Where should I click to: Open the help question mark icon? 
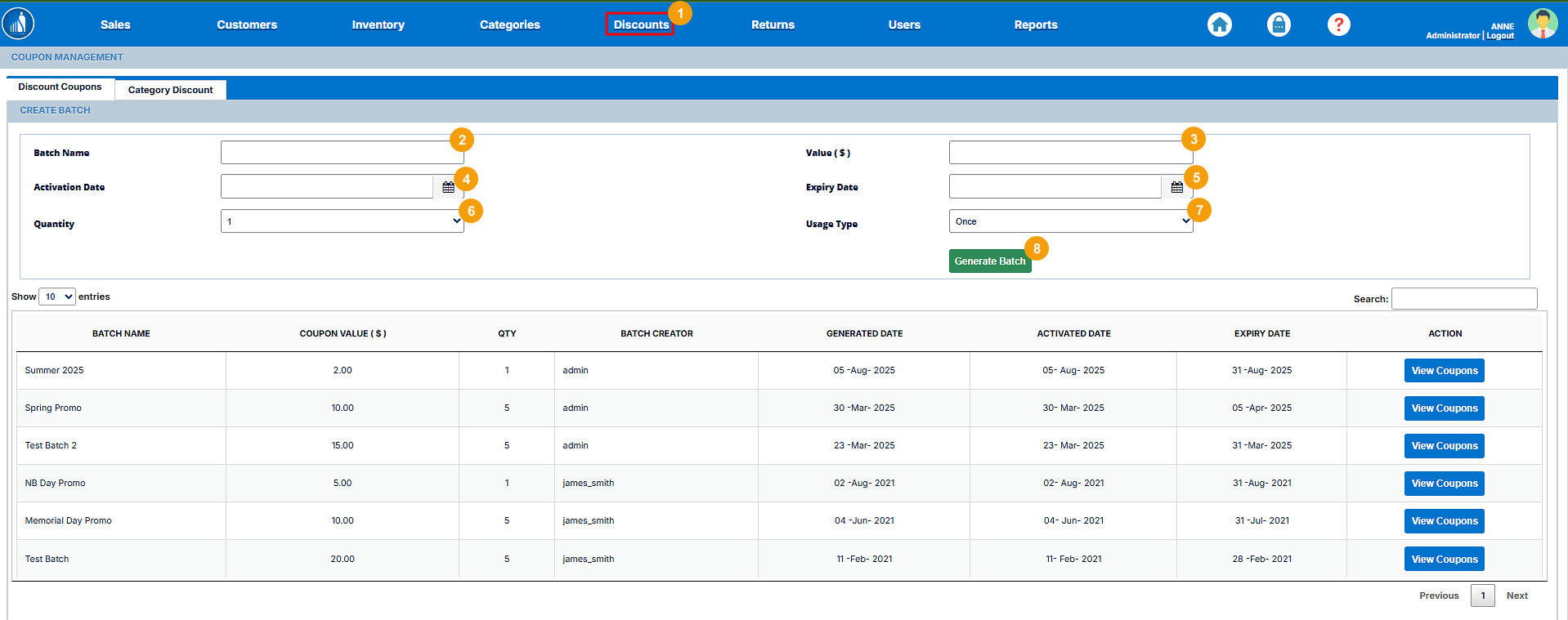pos(1338,25)
